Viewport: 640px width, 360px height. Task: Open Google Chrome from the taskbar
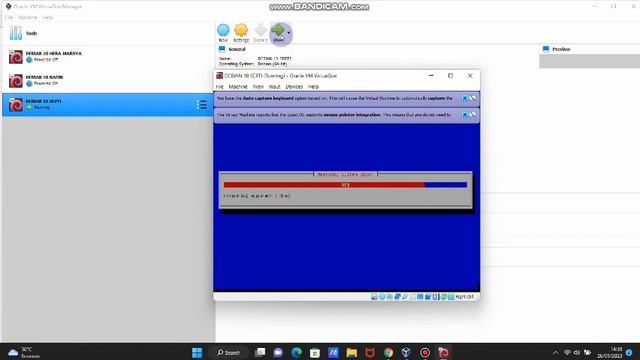388,352
